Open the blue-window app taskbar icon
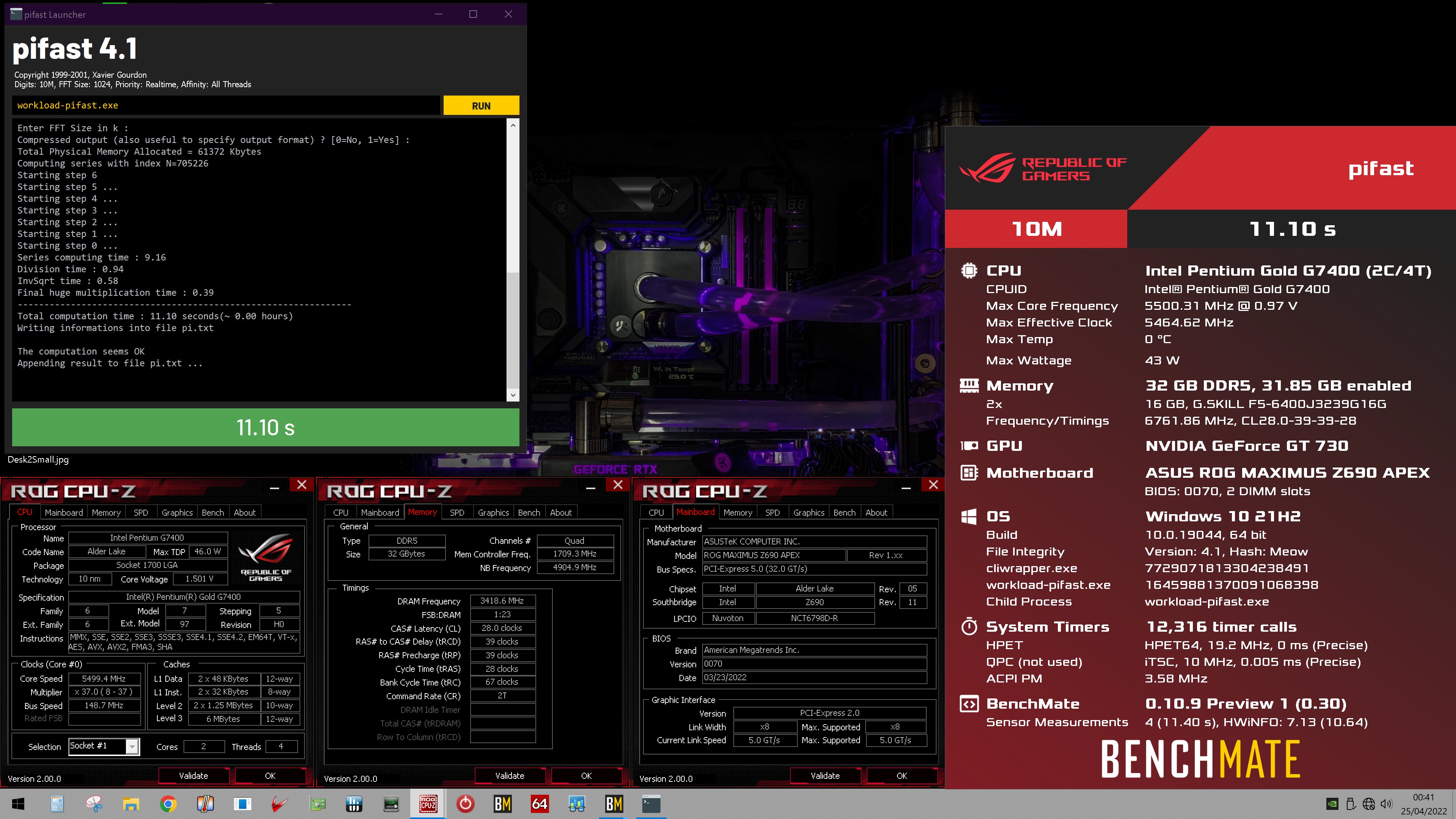 243,804
